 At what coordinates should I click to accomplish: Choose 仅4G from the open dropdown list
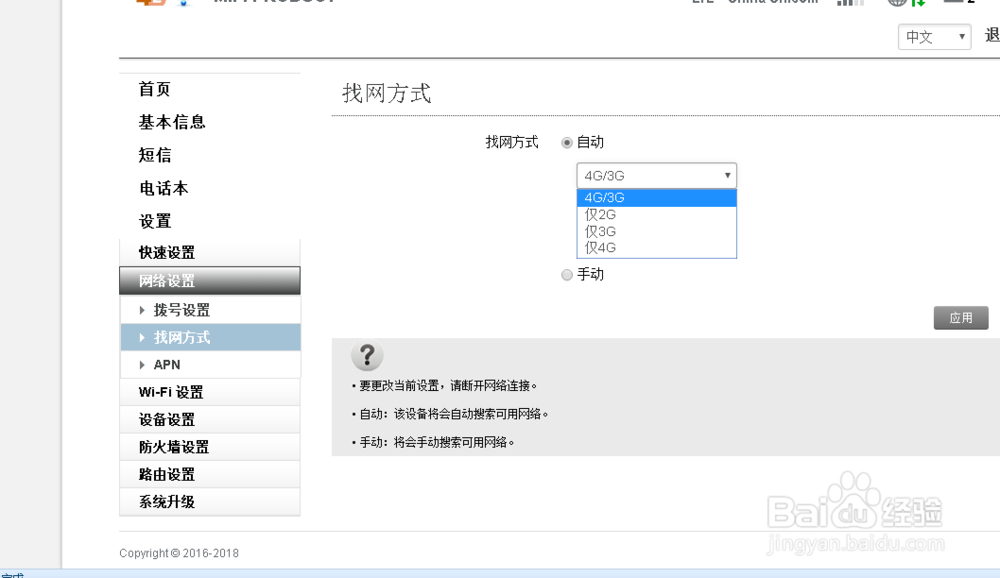tap(601, 247)
